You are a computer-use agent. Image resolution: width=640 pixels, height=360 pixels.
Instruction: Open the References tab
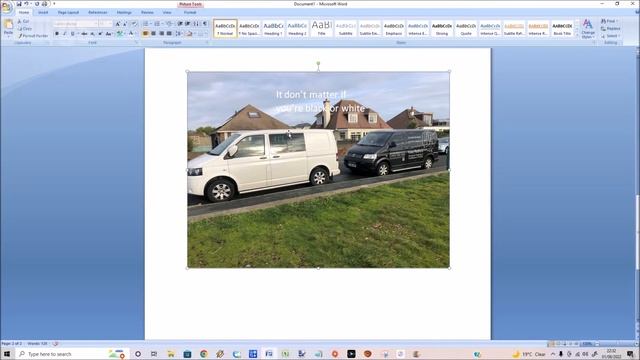click(x=98, y=13)
